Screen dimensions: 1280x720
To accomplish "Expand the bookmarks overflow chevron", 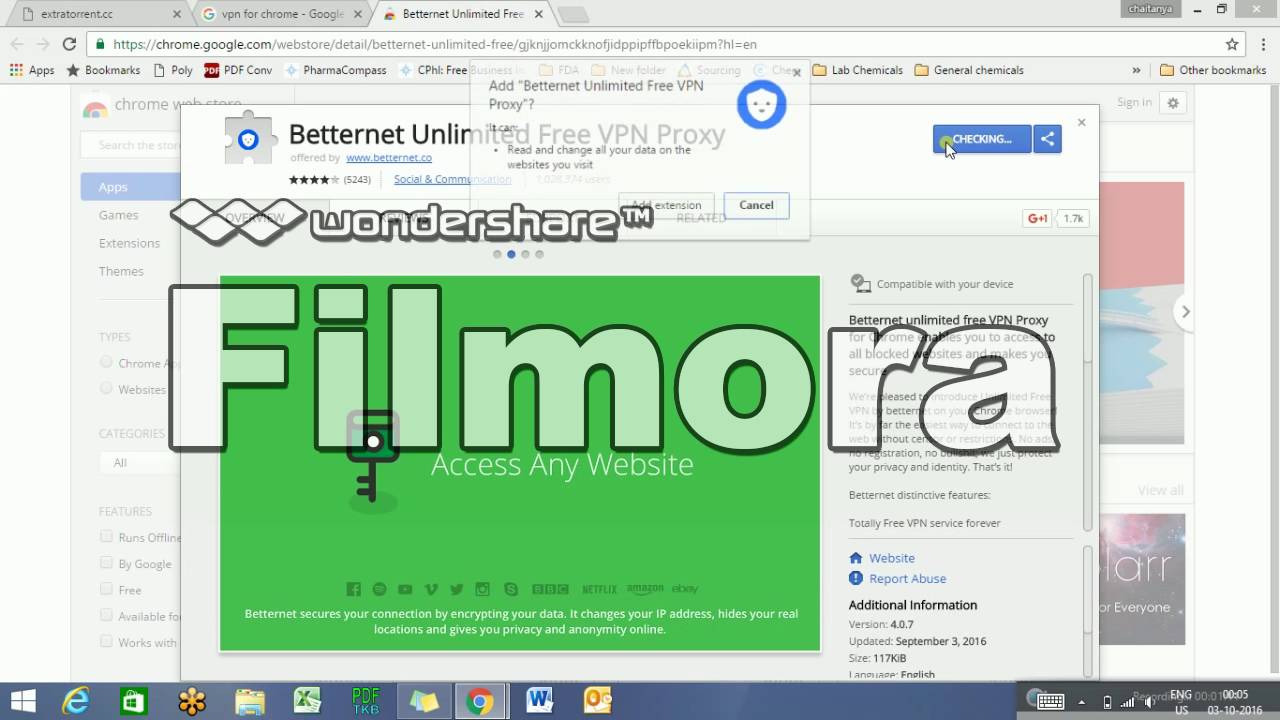I will [1136, 70].
